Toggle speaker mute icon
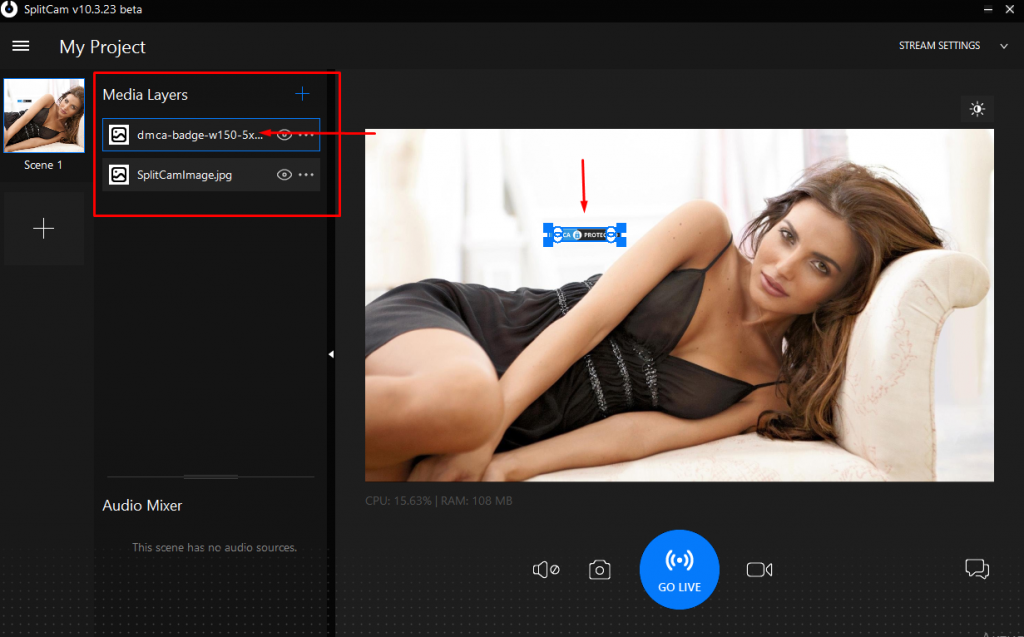The height and width of the screenshot is (637, 1024). point(546,570)
